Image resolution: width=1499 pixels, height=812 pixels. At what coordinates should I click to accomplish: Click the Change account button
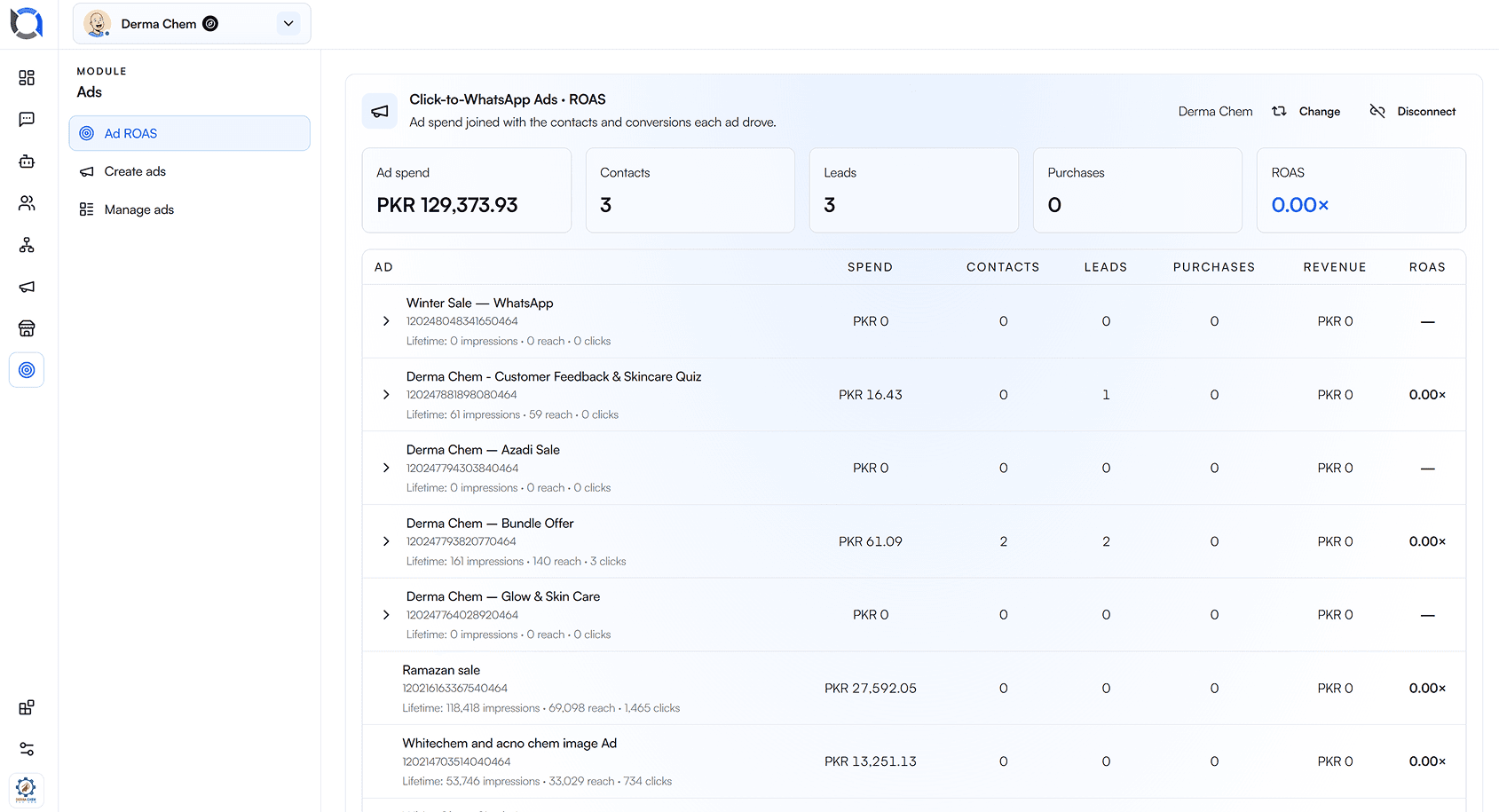tap(1306, 111)
